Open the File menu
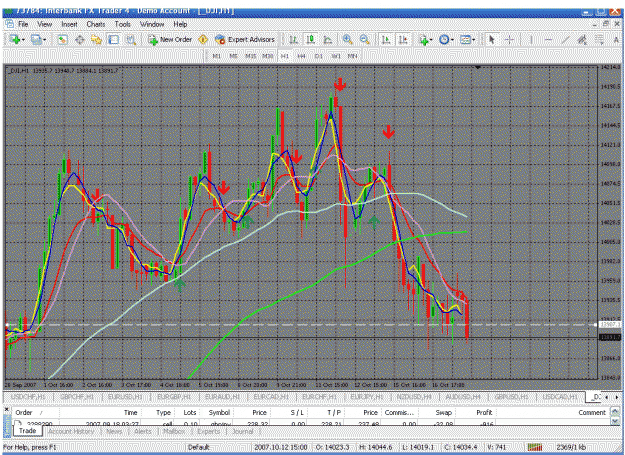 [x=24, y=24]
